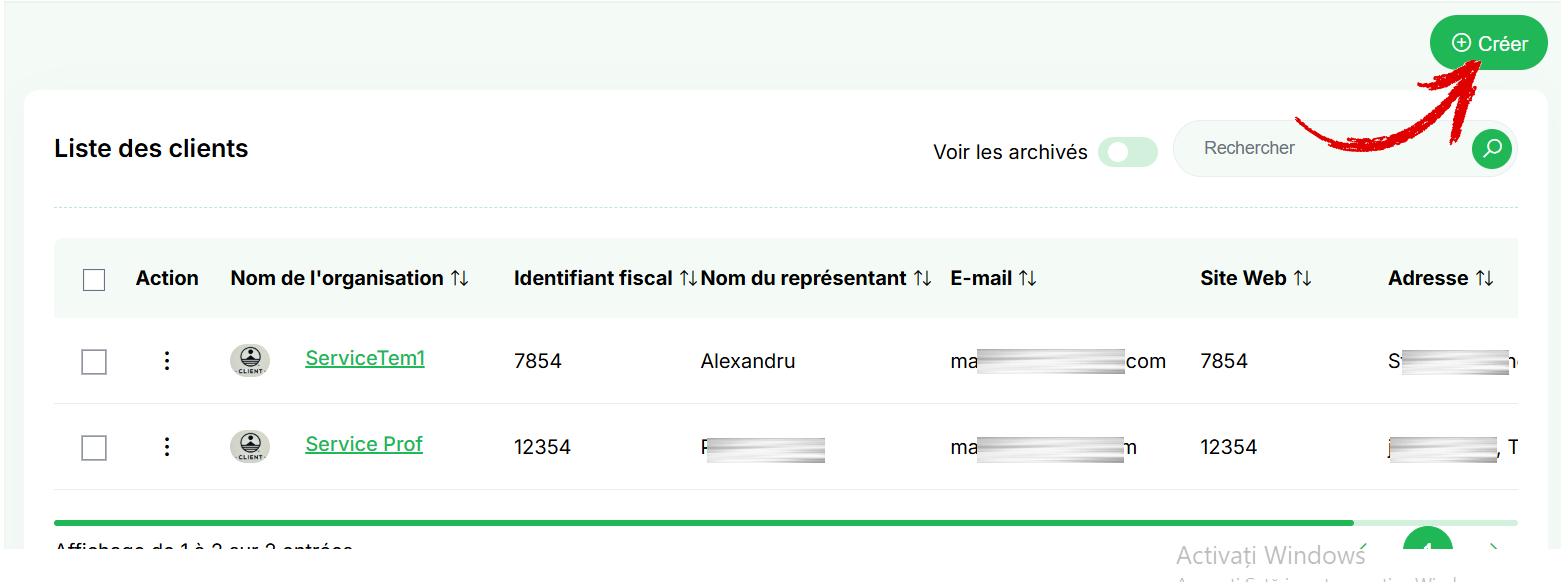
Task: Click the Service Prof client logo thumbnail
Action: click(250, 447)
